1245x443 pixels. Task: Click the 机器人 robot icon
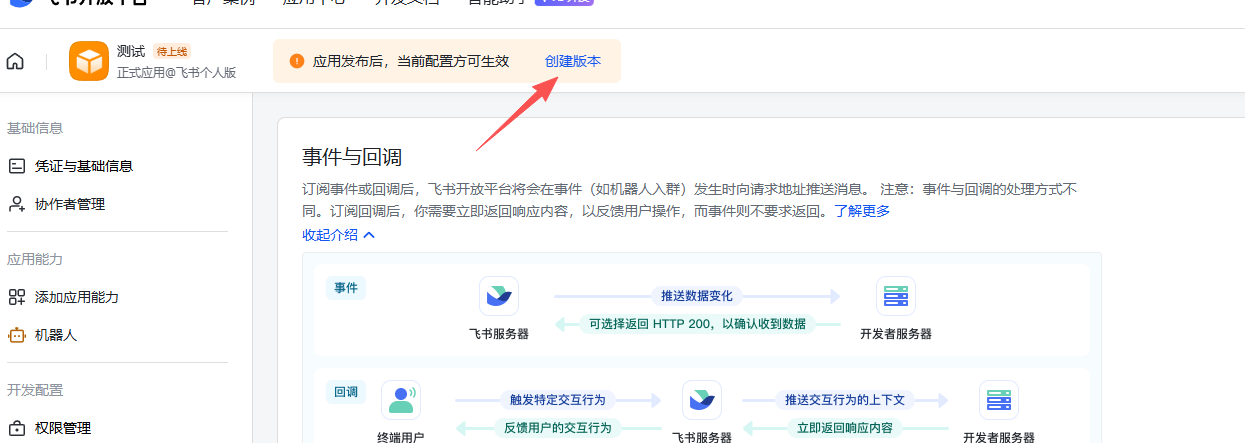click(x=16, y=335)
